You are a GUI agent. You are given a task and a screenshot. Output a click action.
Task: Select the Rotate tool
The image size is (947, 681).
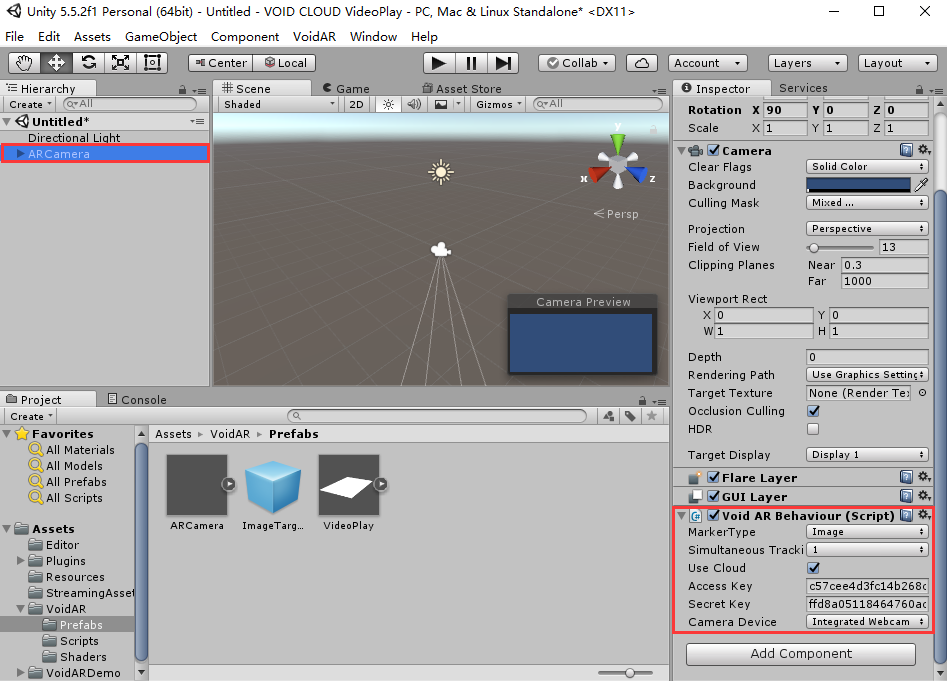tap(89, 63)
